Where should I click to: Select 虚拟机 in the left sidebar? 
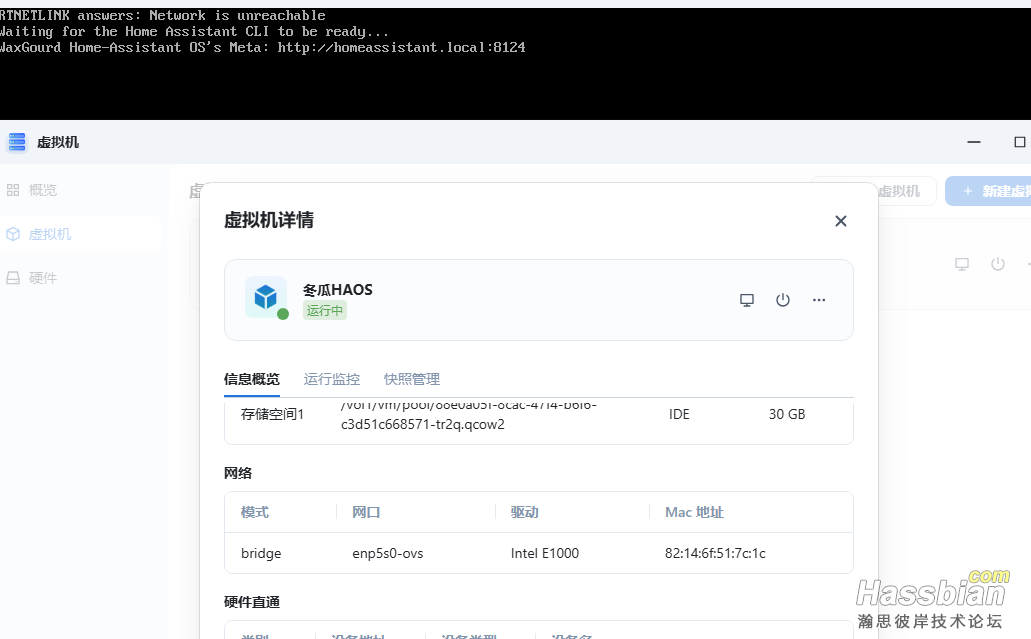pyautogui.click(x=49, y=234)
